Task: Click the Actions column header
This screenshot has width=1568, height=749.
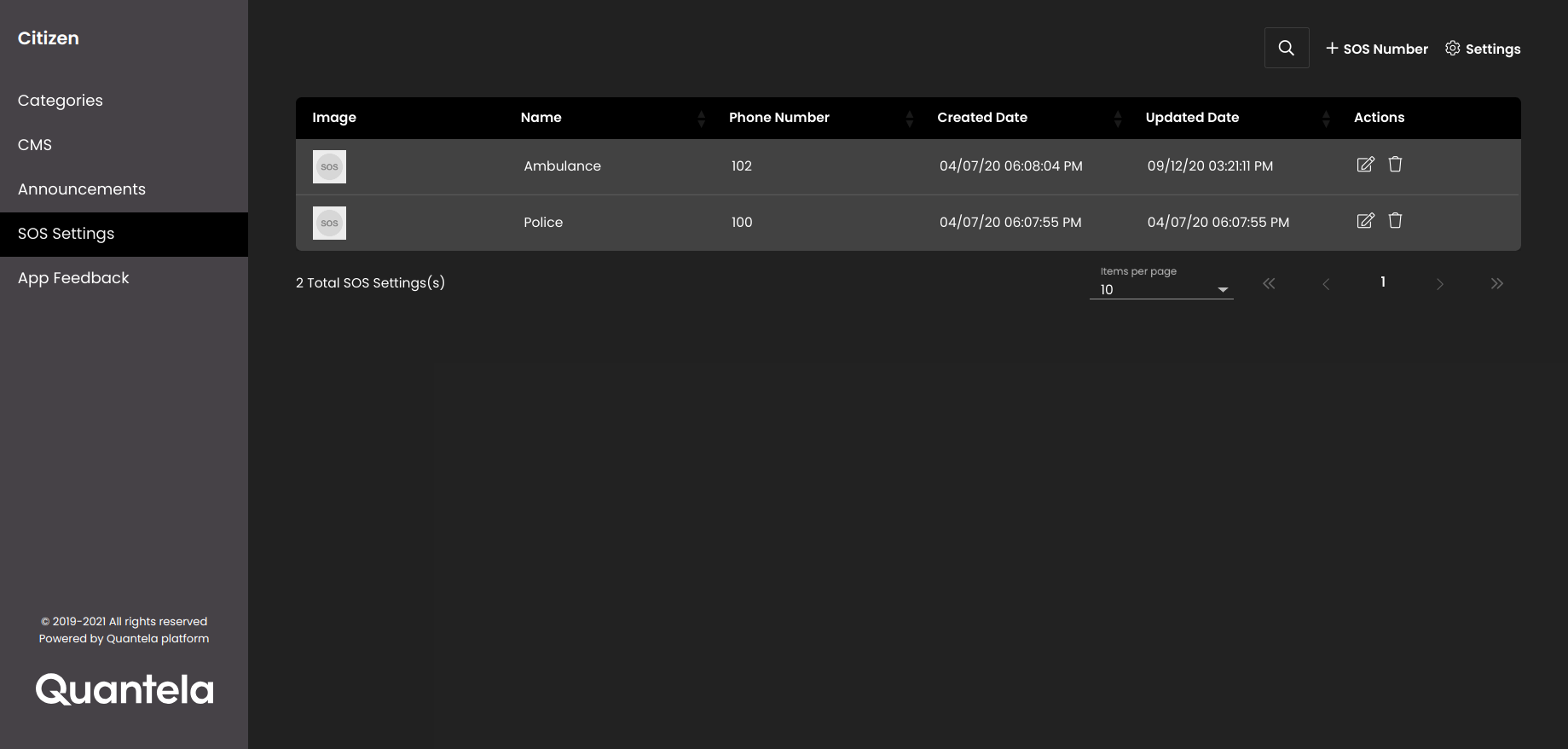Action: 1379,118
